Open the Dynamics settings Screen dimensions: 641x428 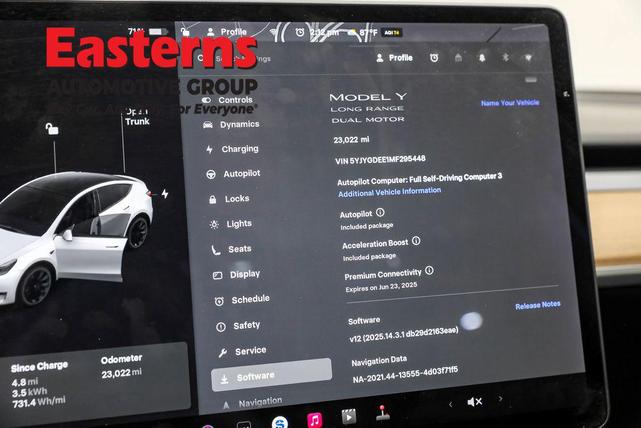(x=231, y=124)
